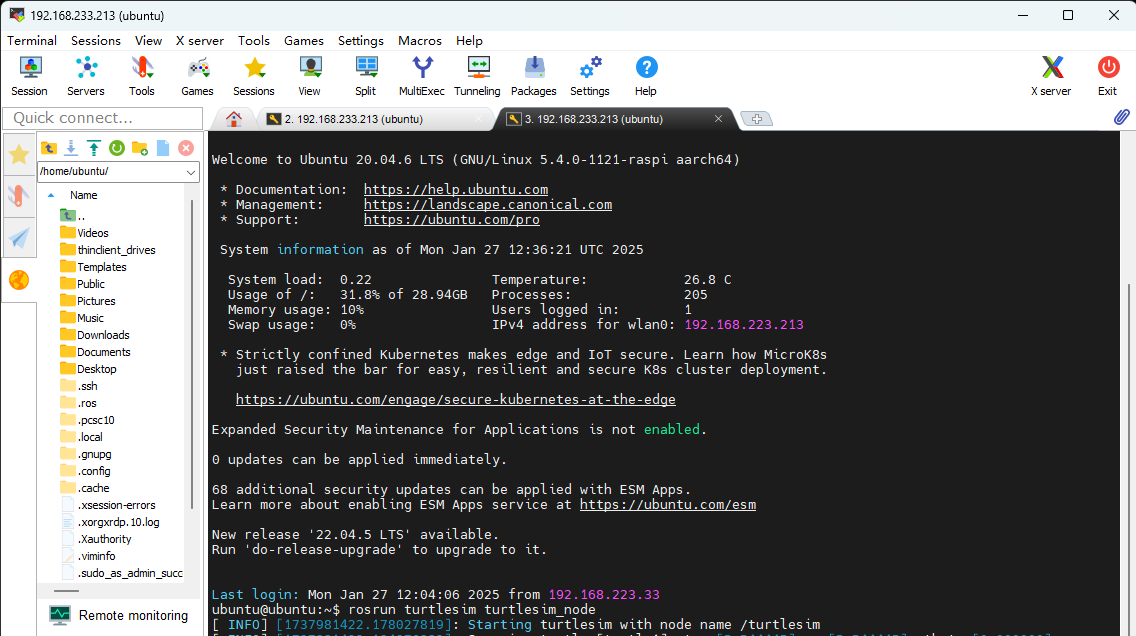Click the ubuntu.com/esm link
1136x636 pixels.
667,505
